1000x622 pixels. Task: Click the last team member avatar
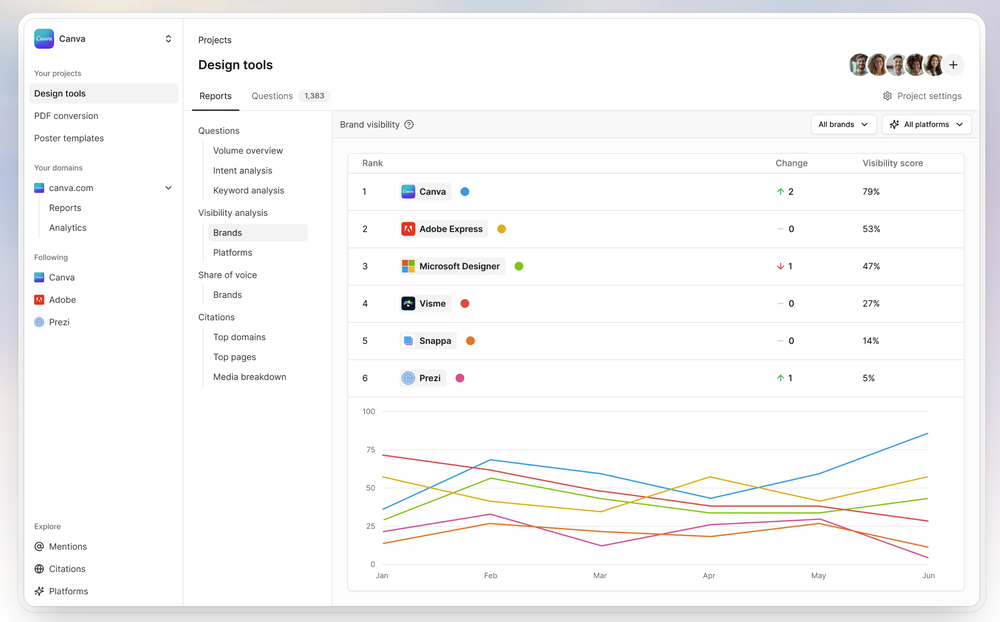tap(934, 64)
